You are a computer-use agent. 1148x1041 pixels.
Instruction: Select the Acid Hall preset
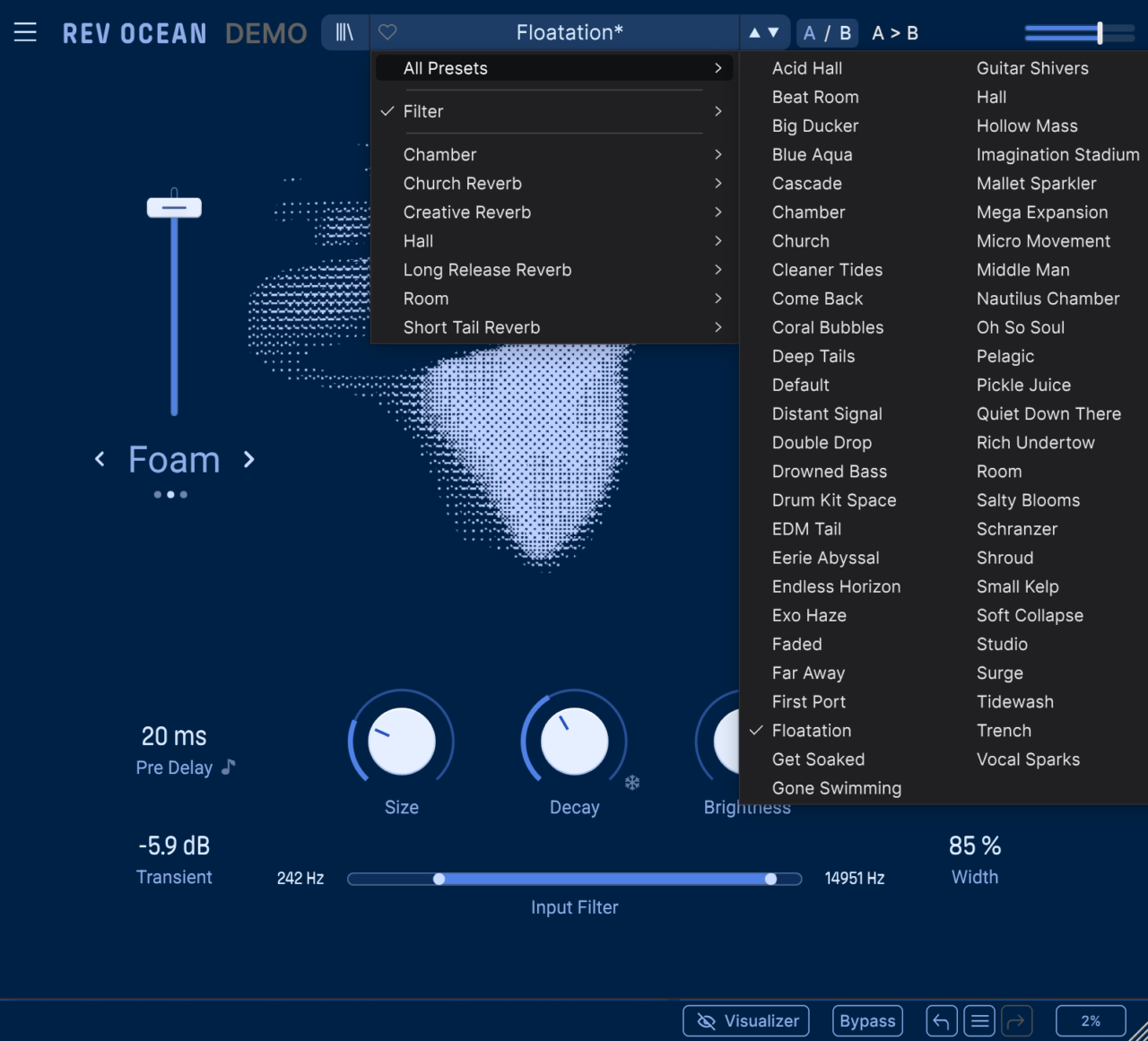(807, 68)
